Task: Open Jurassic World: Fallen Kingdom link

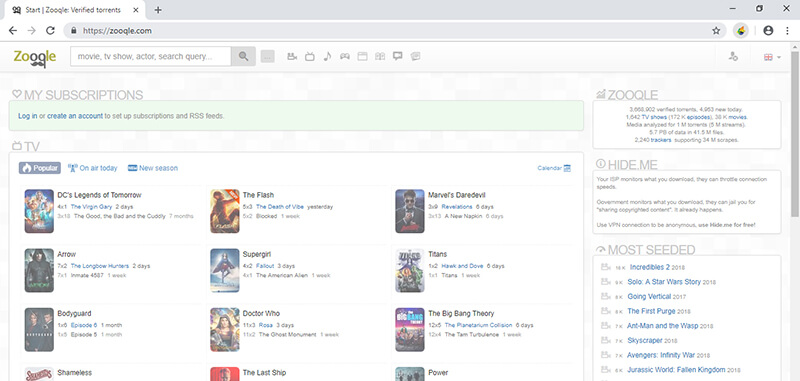Action: (x=676, y=369)
